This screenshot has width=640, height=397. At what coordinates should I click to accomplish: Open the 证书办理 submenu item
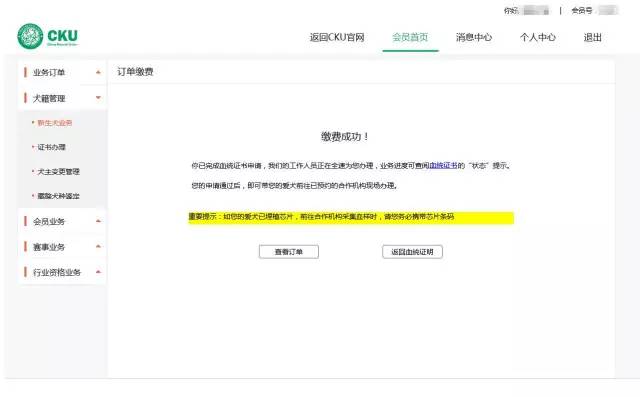point(51,147)
